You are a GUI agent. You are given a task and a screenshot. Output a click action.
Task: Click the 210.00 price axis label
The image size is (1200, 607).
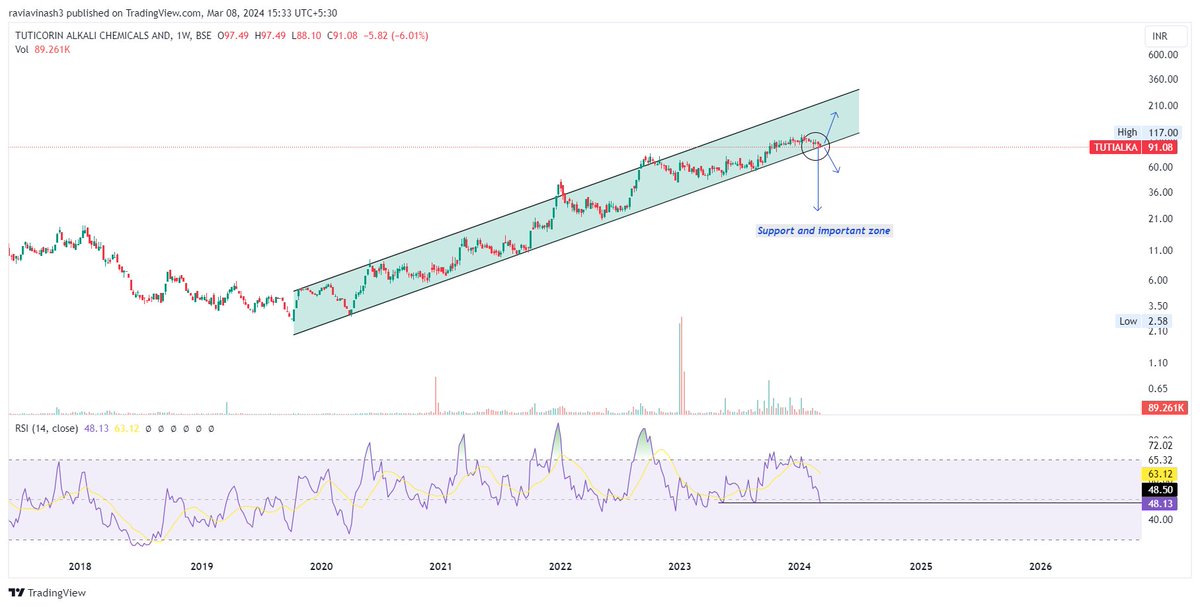(x=1164, y=106)
